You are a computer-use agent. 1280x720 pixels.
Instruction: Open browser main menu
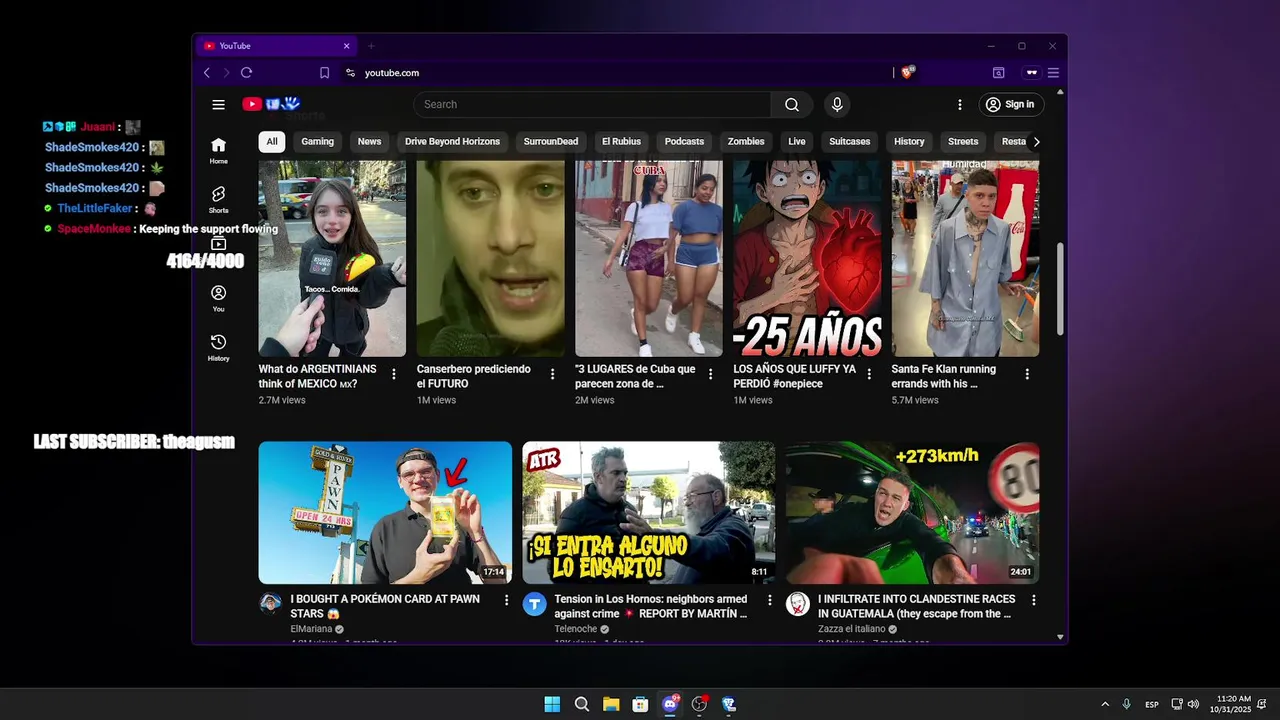click(x=1053, y=73)
